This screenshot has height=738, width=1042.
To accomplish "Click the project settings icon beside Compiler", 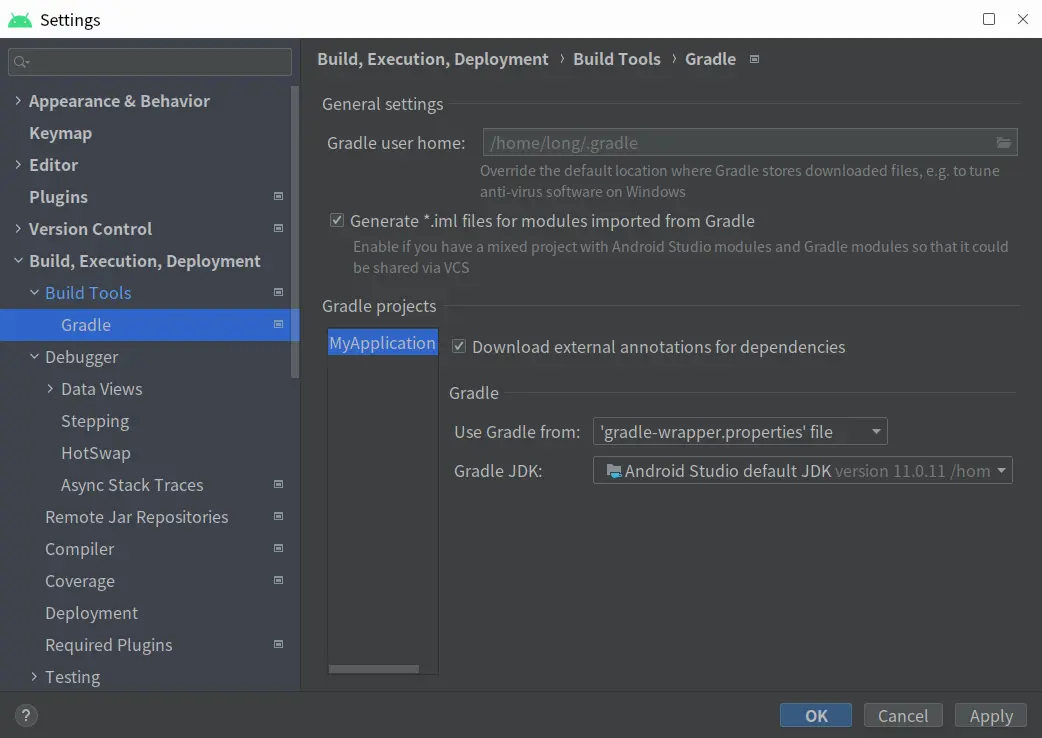I will tap(279, 549).
